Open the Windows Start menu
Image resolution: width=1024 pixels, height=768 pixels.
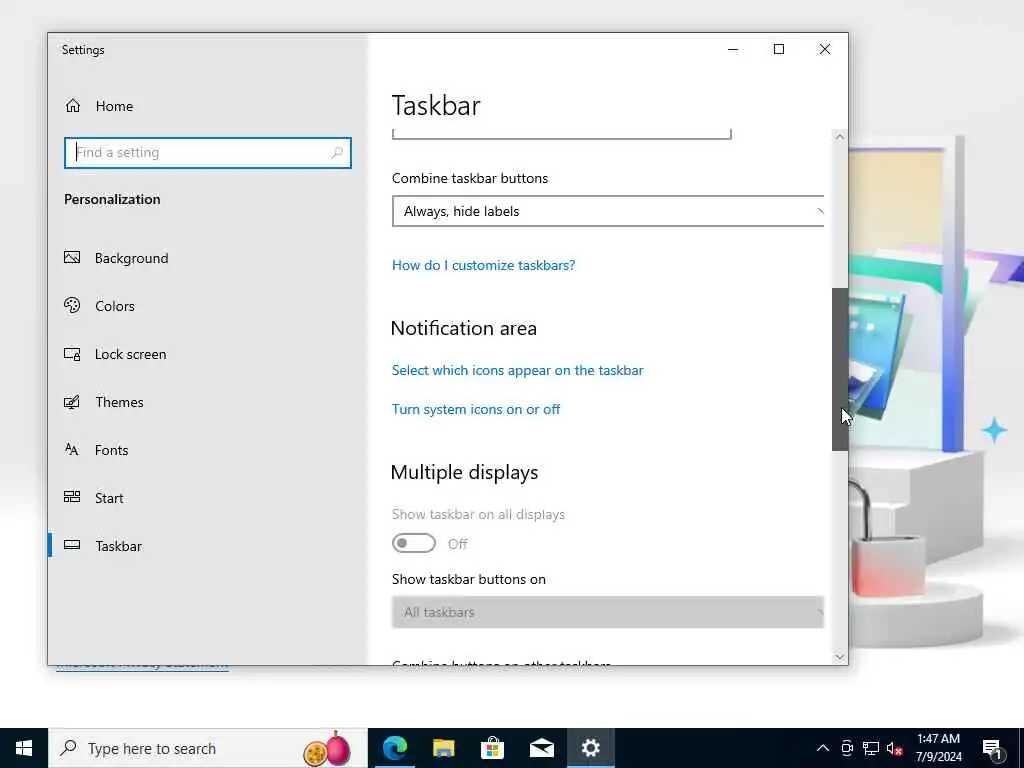tap(24, 748)
